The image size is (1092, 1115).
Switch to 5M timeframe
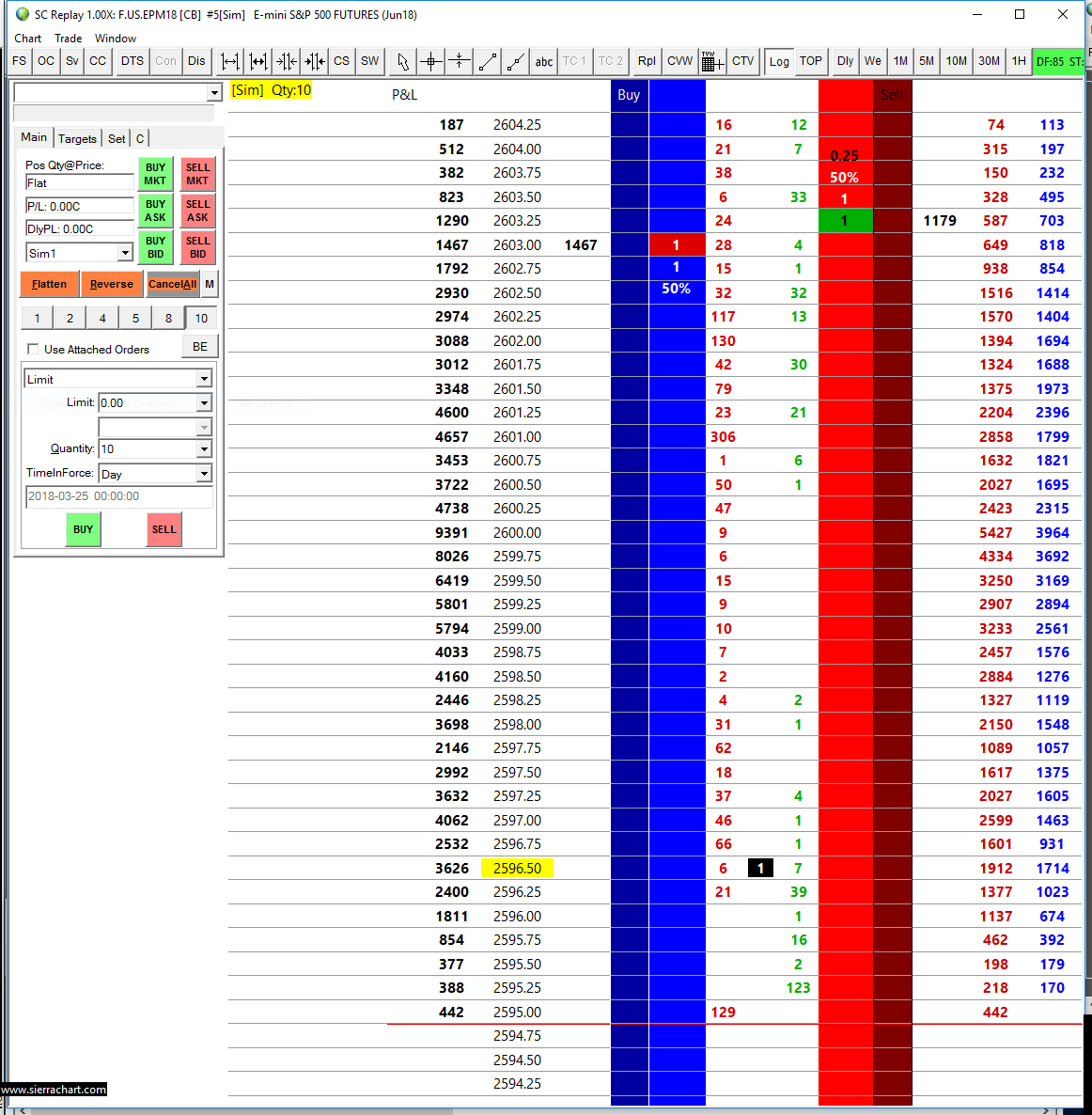click(927, 61)
